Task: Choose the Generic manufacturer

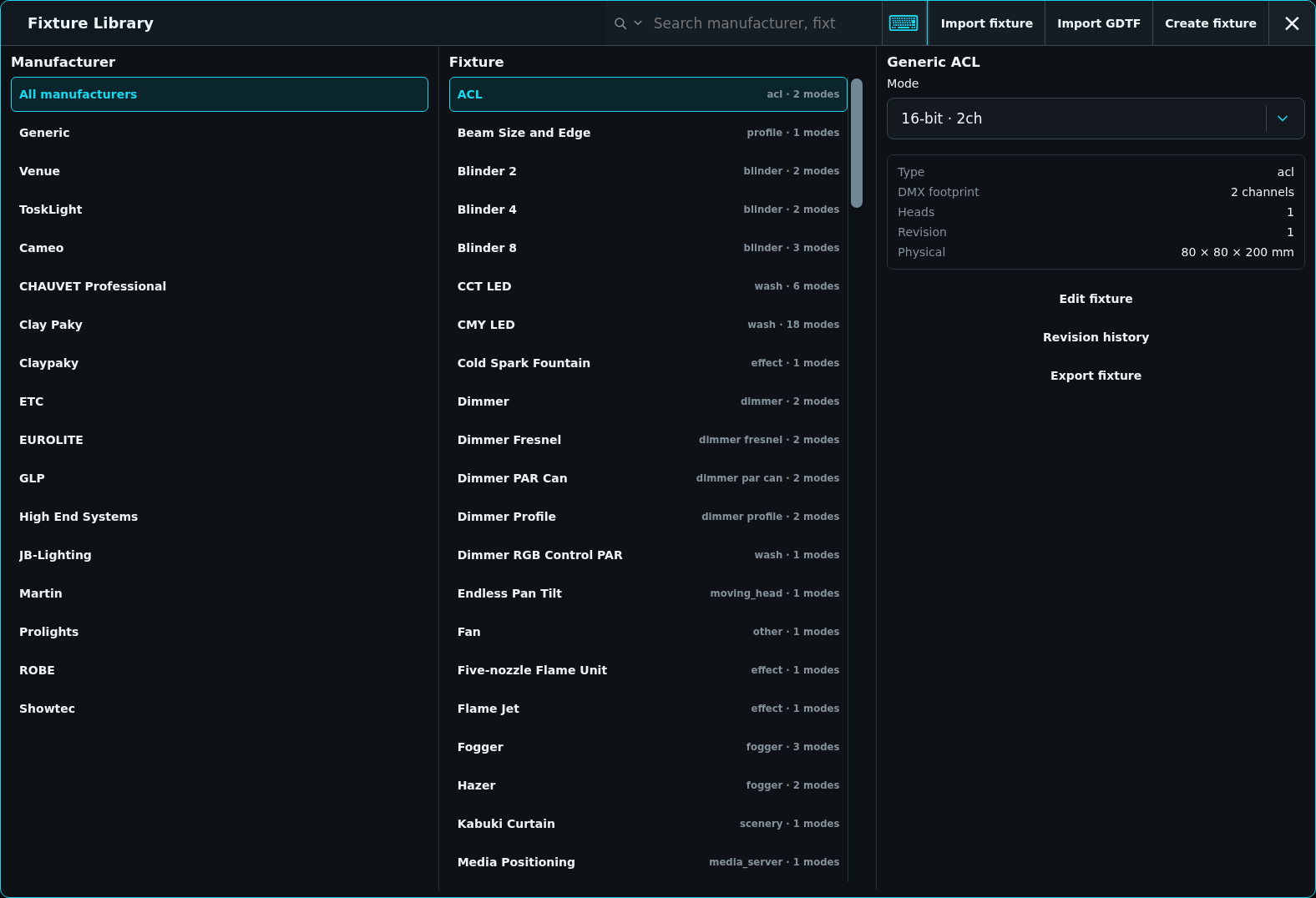Action: click(x=220, y=133)
